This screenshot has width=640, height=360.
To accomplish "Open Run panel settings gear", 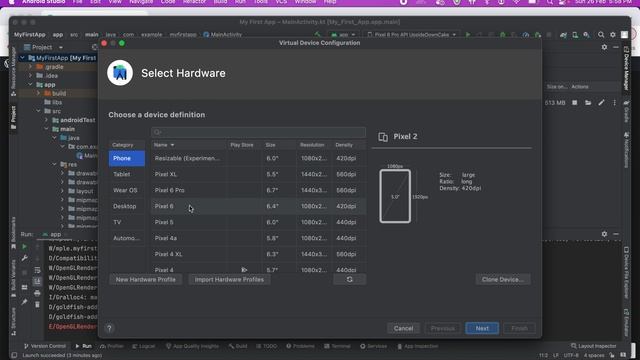I will (604, 234).
